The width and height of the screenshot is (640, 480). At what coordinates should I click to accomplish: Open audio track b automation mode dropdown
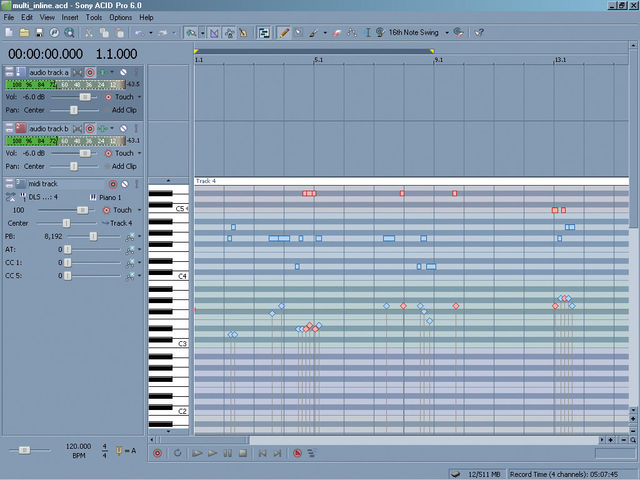(x=139, y=153)
